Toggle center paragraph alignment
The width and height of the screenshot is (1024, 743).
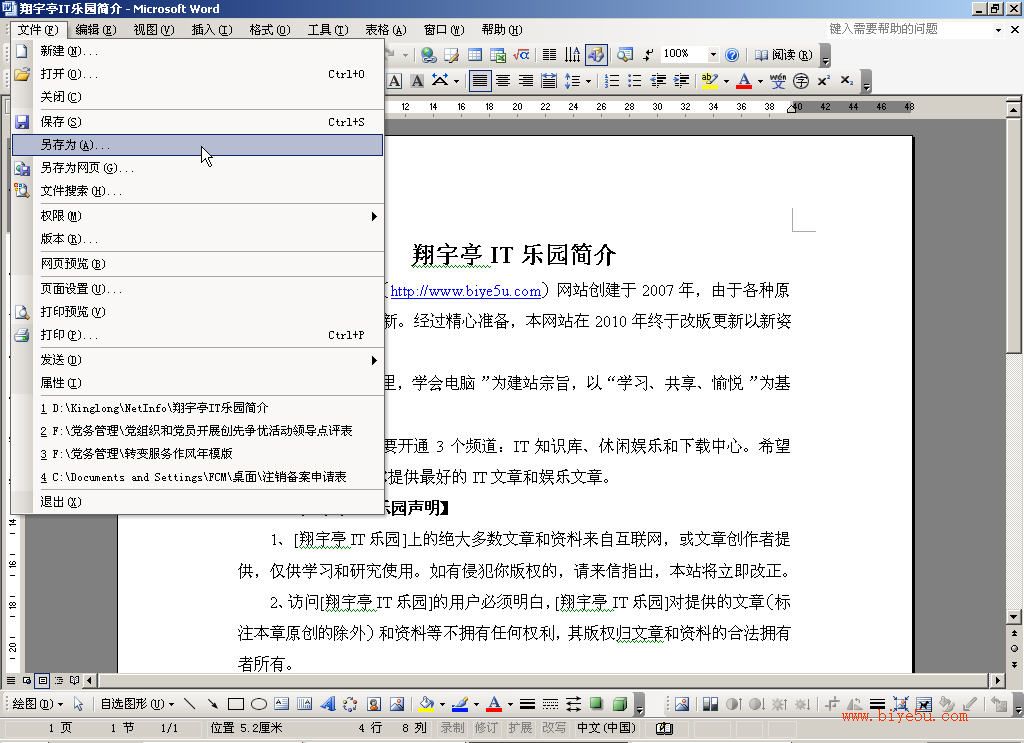(x=502, y=81)
